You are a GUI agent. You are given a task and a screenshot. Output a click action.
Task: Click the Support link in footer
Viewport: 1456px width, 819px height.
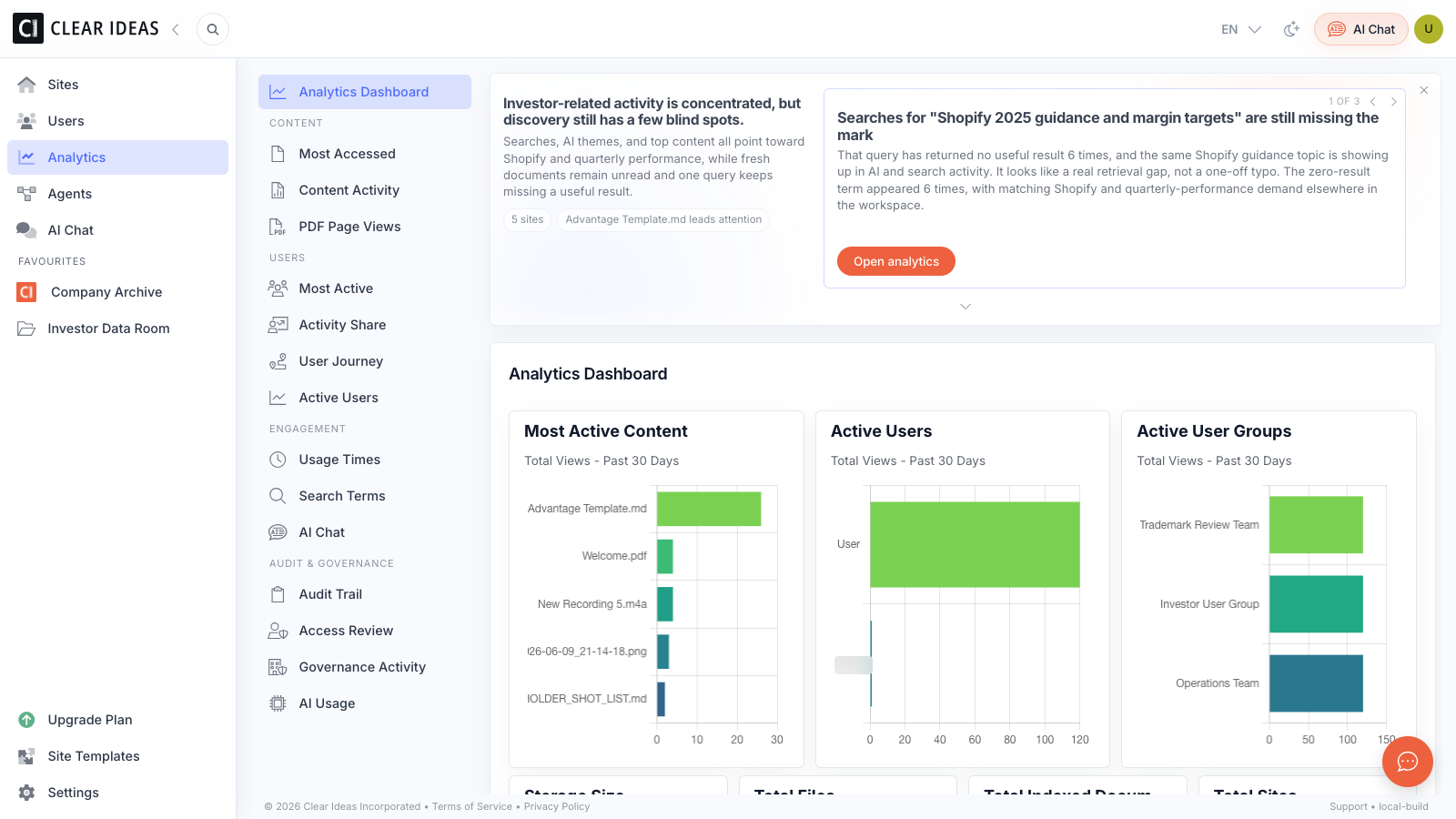[x=1348, y=806]
